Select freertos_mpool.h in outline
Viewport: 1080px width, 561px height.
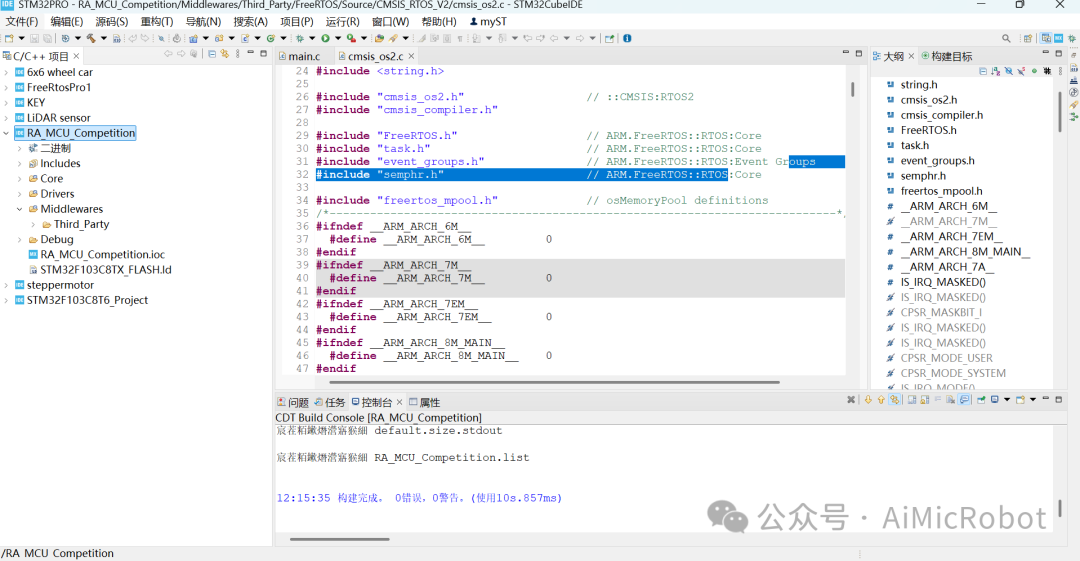pos(942,191)
